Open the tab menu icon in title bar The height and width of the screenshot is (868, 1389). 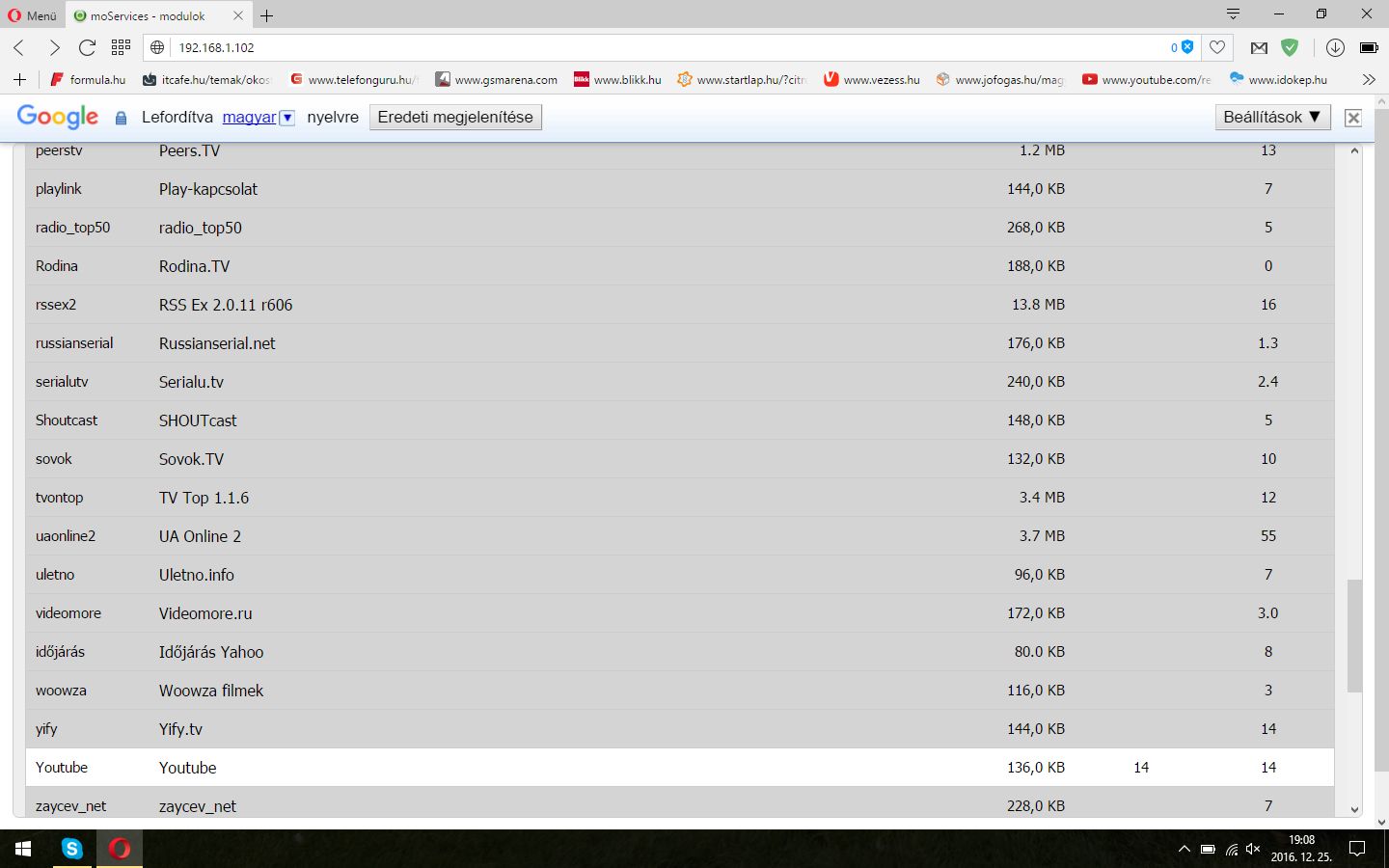(x=1233, y=14)
